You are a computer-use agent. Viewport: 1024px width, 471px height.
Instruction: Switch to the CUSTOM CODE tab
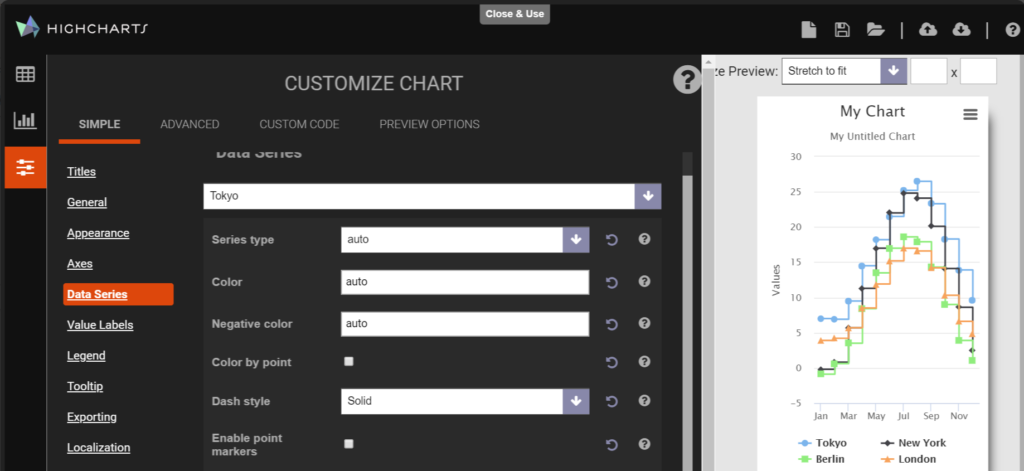pos(299,124)
